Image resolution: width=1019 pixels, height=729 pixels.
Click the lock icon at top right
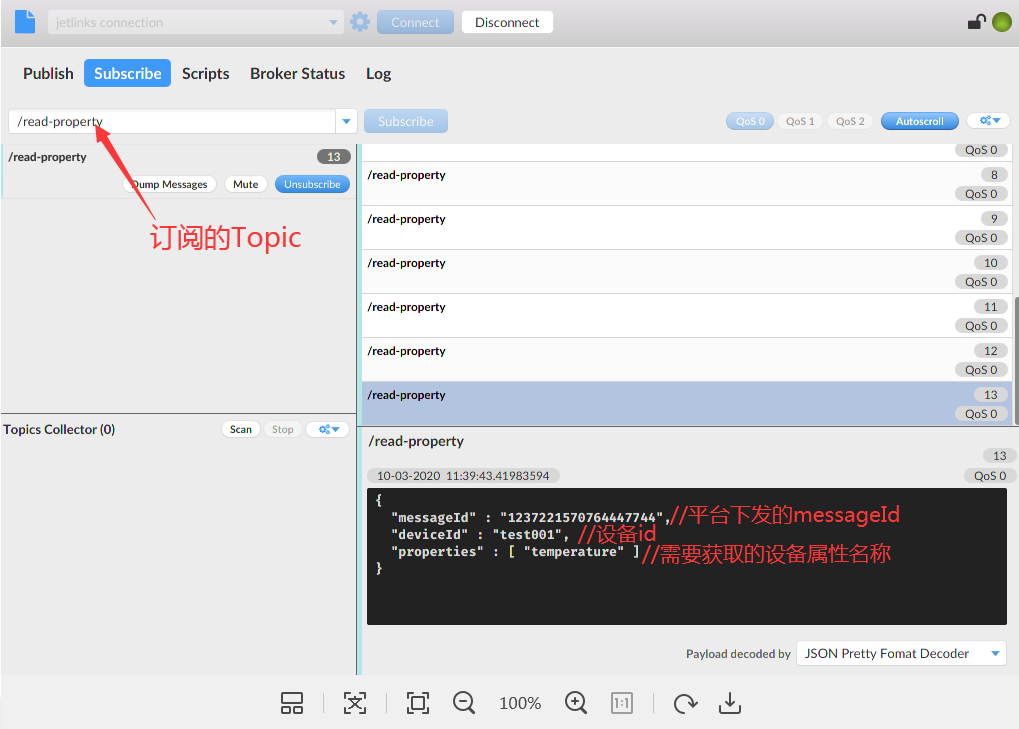976,22
